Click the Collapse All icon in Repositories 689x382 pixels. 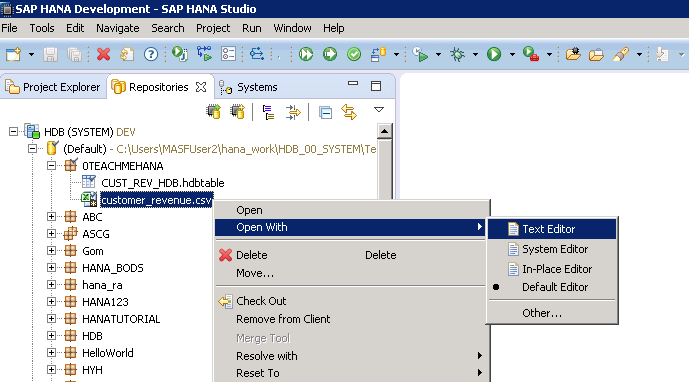pyautogui.click(x=325, y=113)
